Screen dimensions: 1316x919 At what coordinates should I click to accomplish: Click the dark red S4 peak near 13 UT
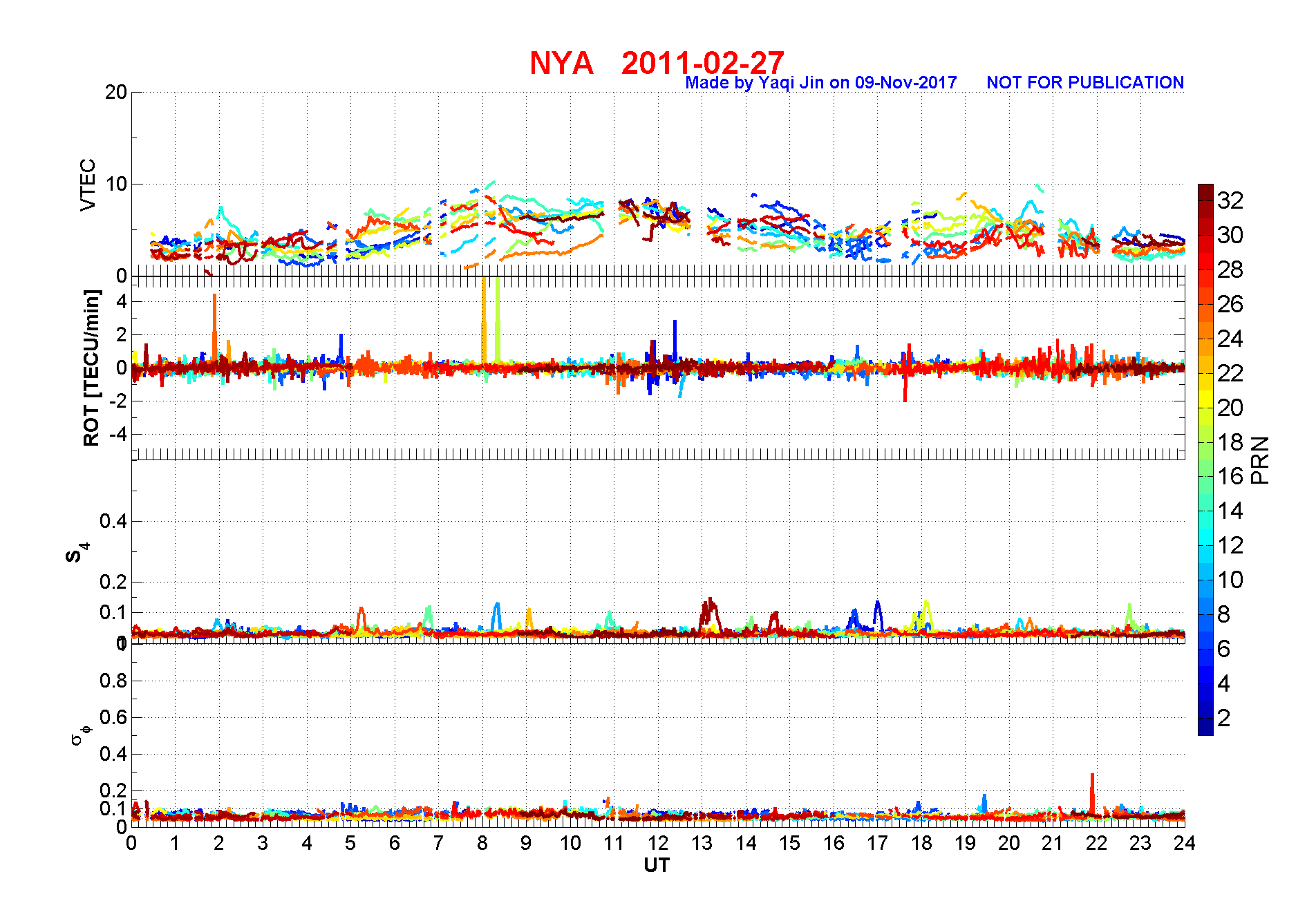710,614
